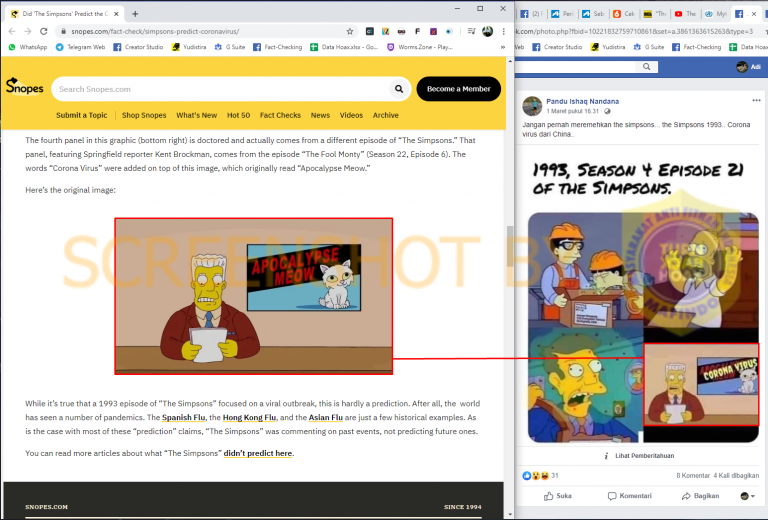This screenshot has height=520, width=768.
Task: Open the G Suite bookmark in the left window
Action: point(230,47)
